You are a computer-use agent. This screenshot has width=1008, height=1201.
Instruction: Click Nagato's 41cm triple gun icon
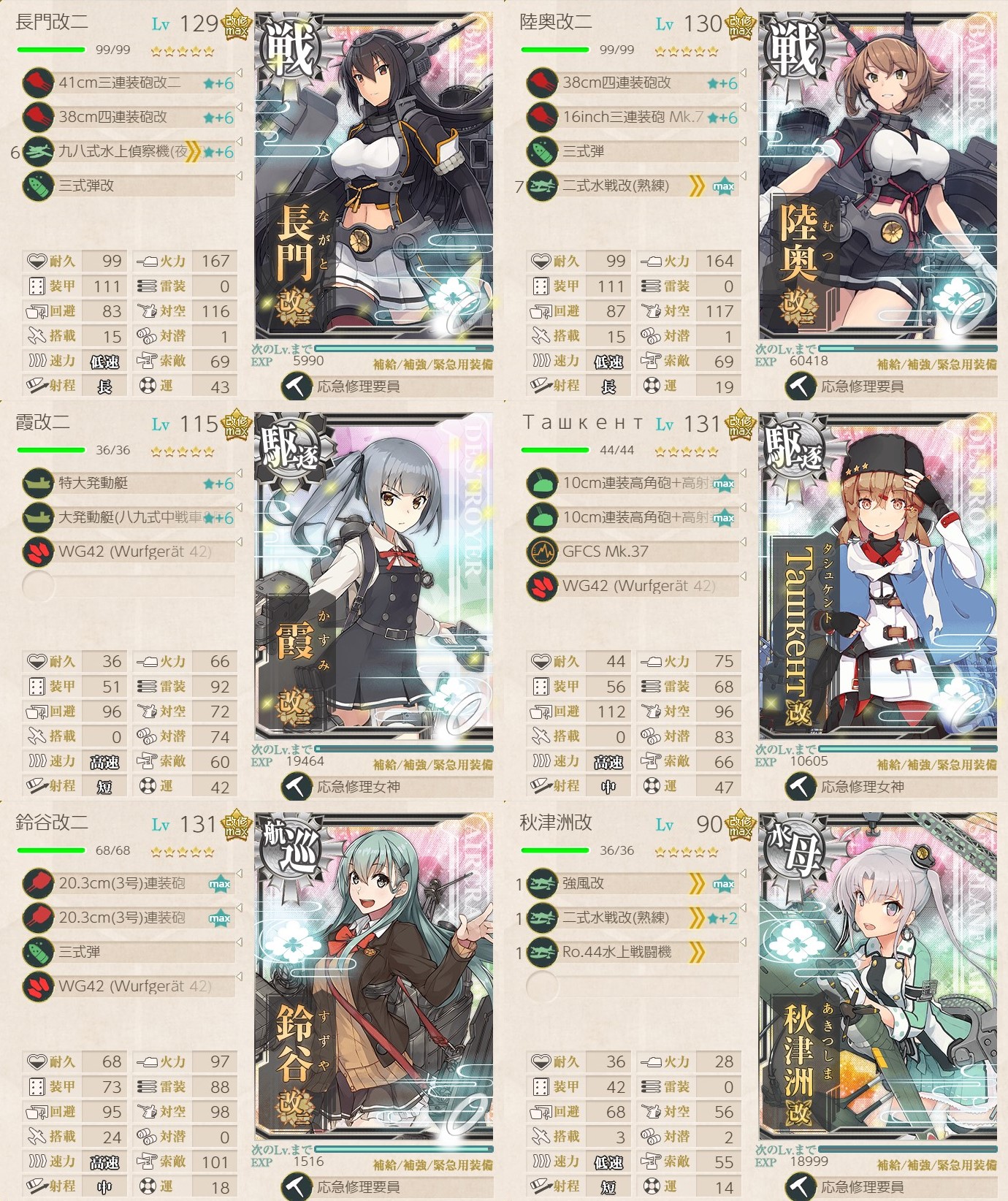point(38,83)
